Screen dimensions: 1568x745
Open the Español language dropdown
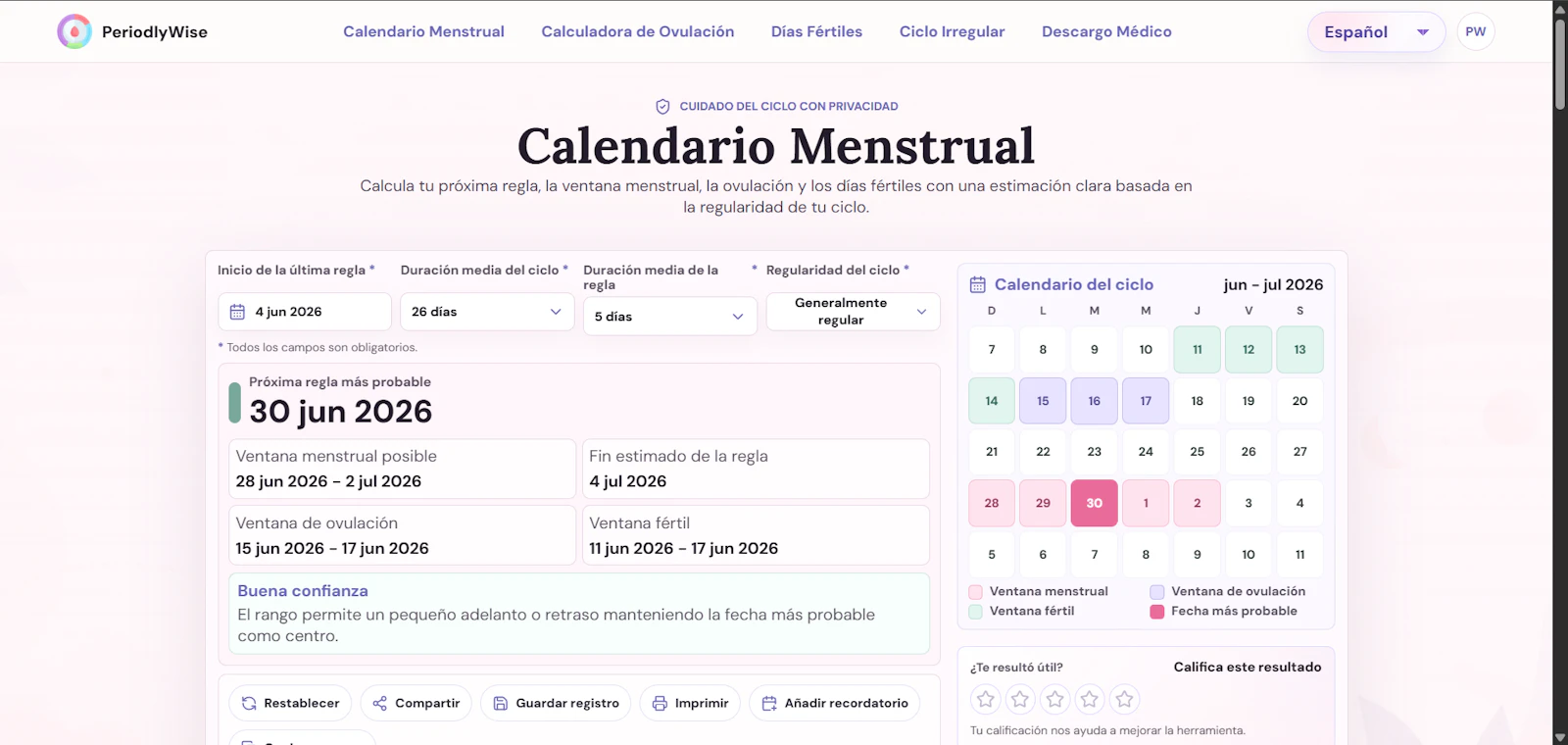click(1376, 32)
